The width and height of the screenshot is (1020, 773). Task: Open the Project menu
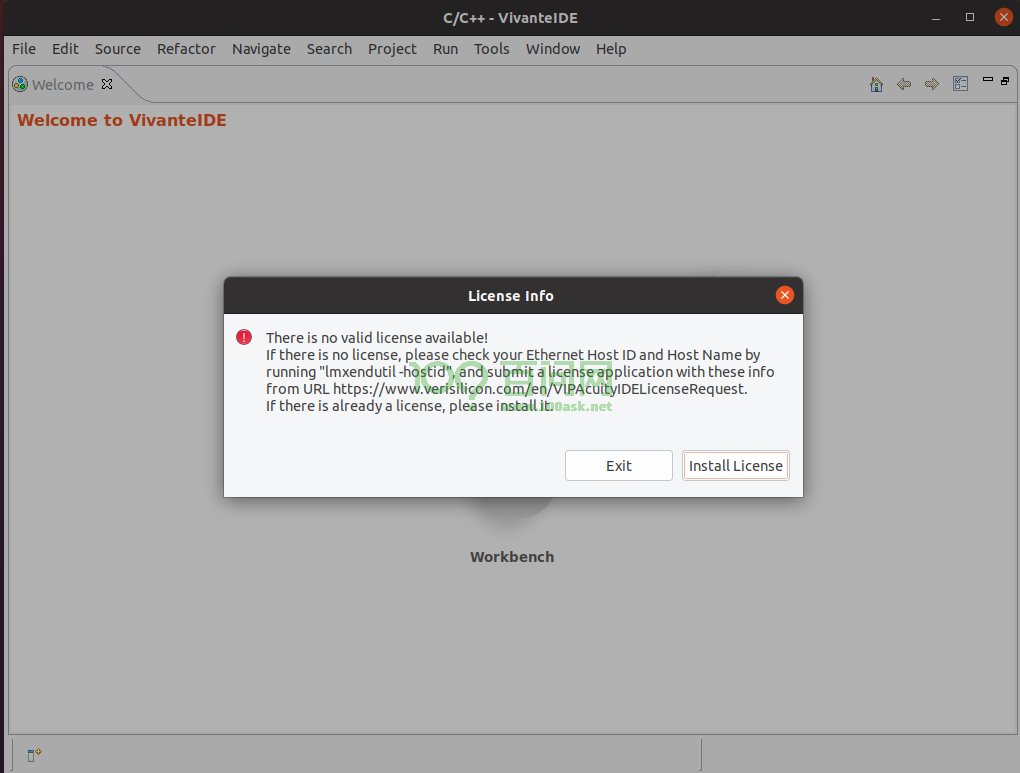[x=392, y=49]
